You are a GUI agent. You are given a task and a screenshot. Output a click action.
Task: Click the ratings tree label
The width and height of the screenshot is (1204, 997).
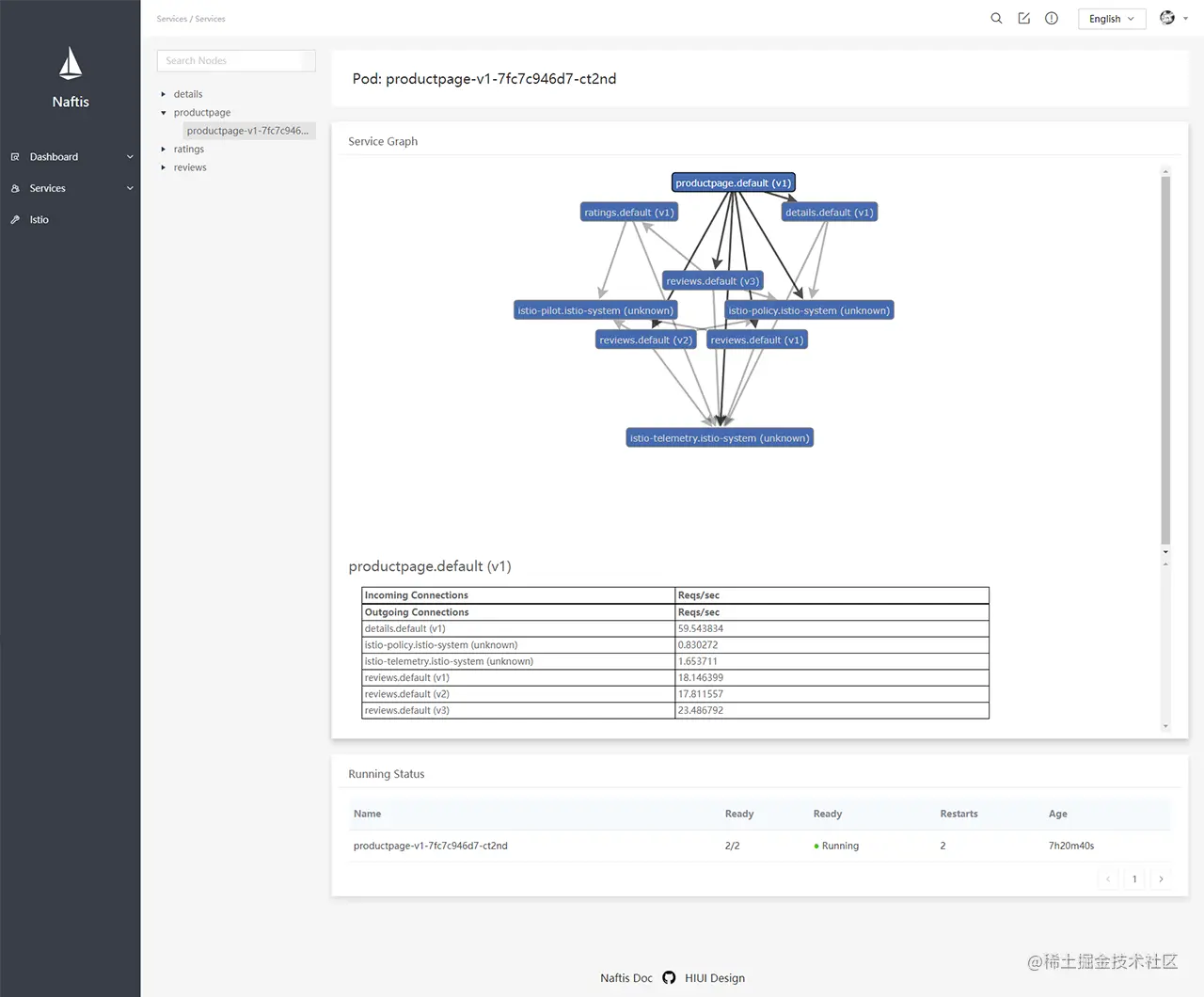point(189,150)
